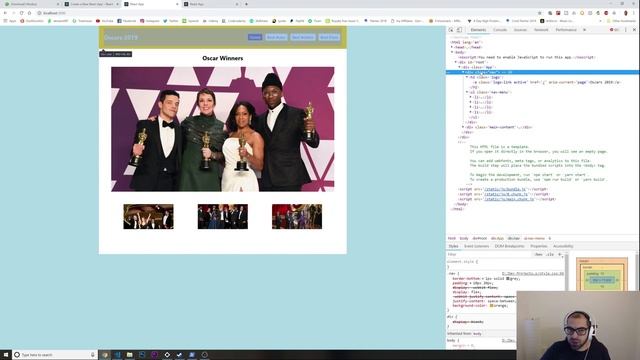Open File Explorer from the taskbar

pos(129,355)
